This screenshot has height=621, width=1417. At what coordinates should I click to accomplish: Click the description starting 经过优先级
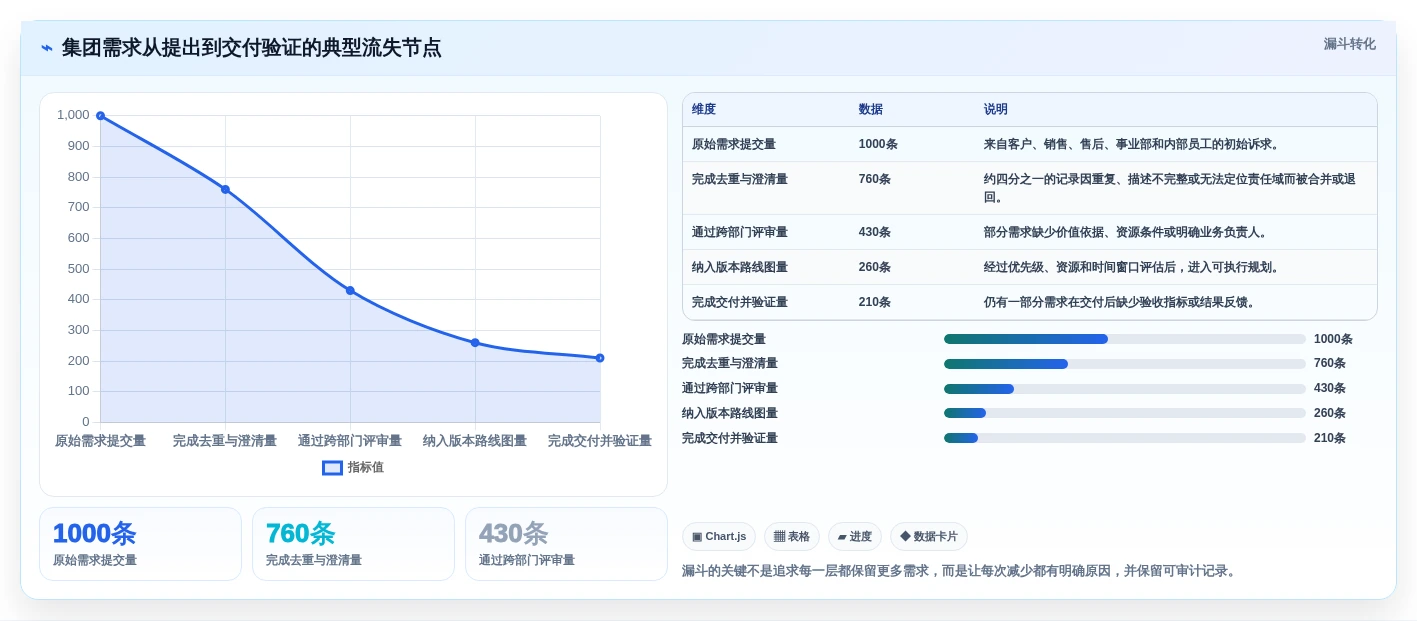pos(1133,267)
